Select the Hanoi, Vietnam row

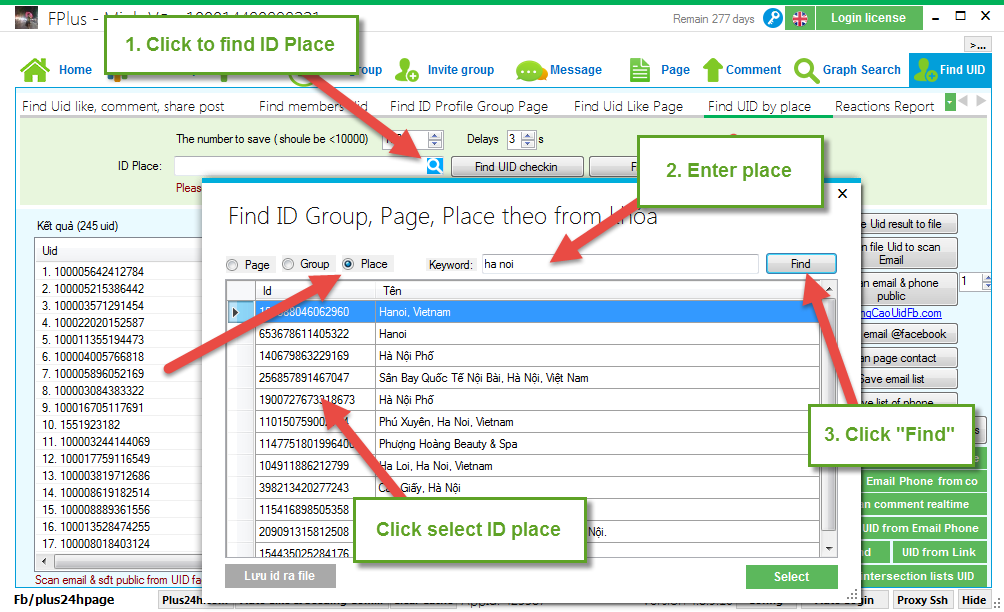point(524,312)
